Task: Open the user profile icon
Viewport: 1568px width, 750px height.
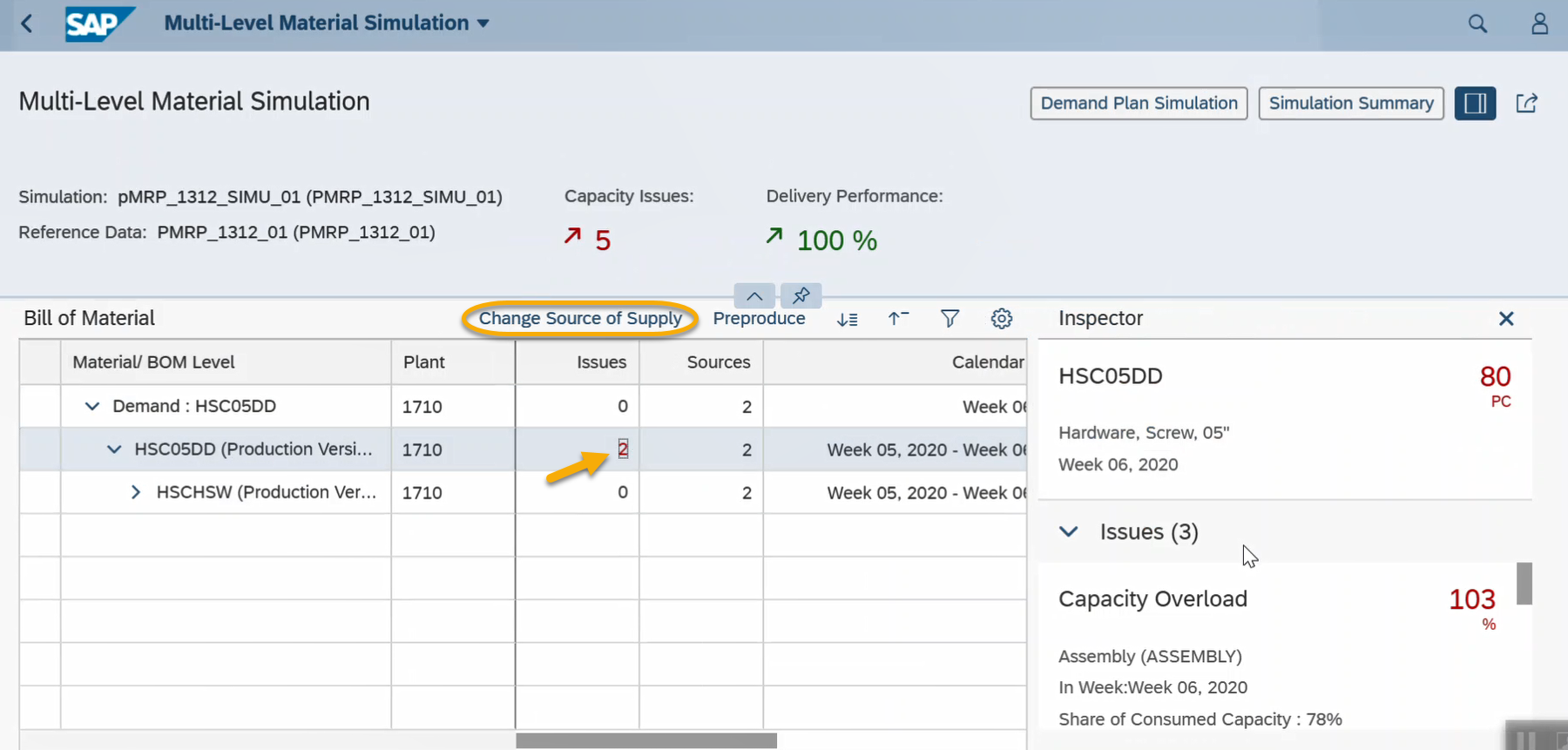Action: pyautogui.click(x=1539, y=24)
